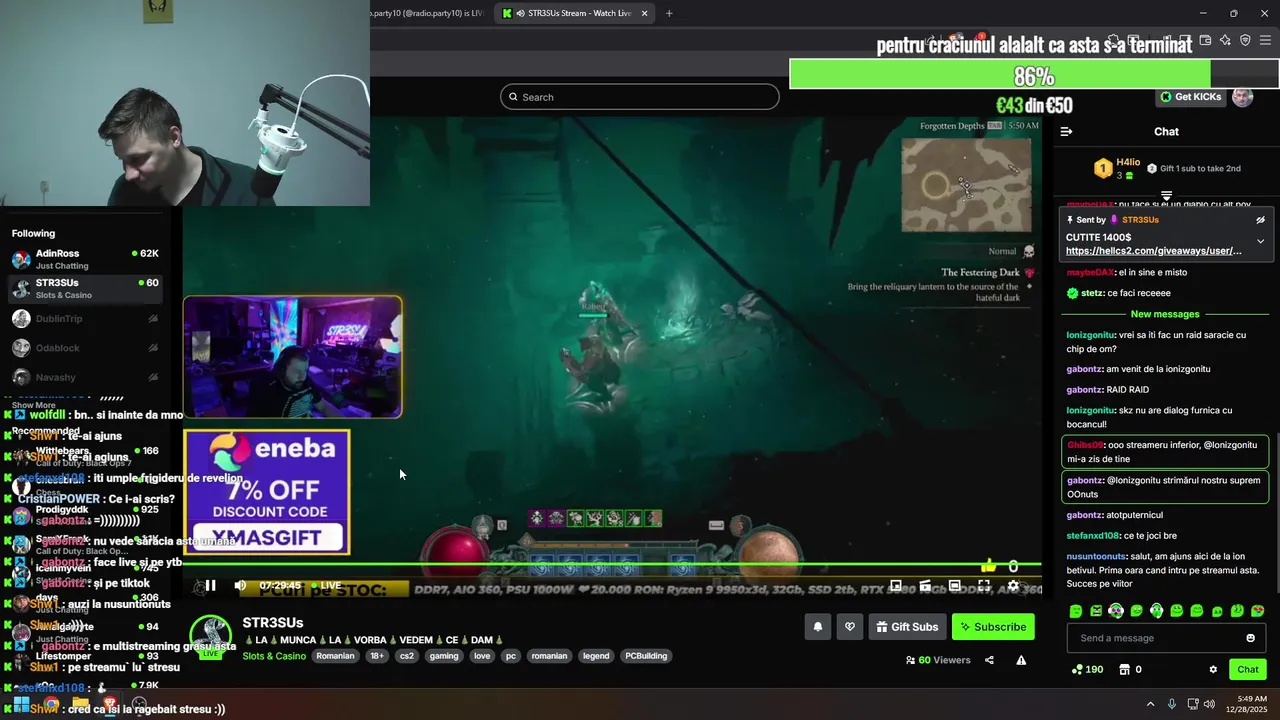
Task: Open the channel points 190 balance
Action: [x=1087, y=669]
